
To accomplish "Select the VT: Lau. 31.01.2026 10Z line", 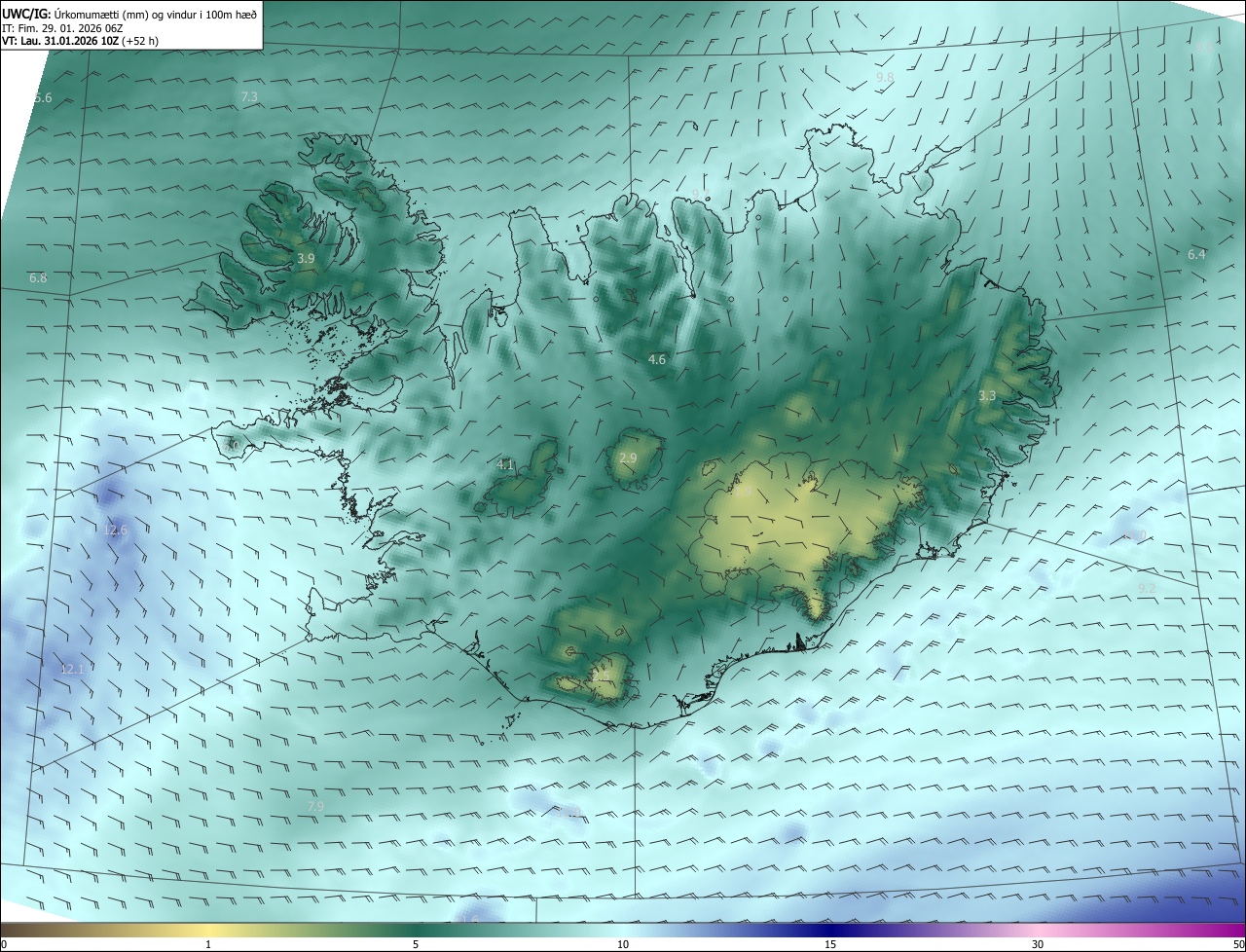I will click(x=80, y=41).
